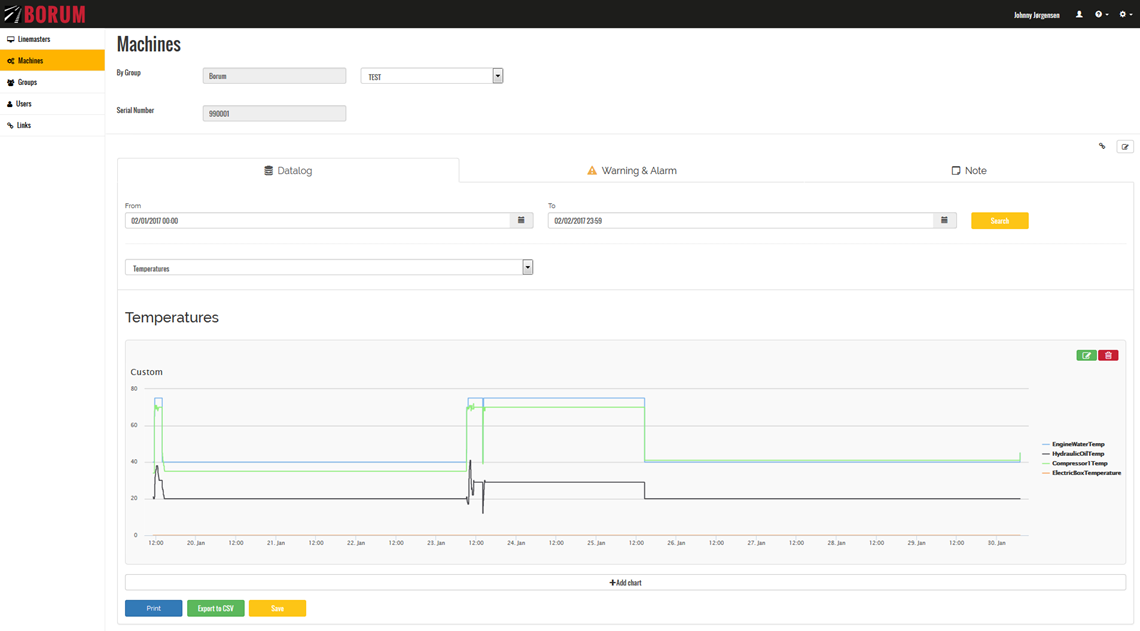Open the help dropdown menu

point(1101,15)
